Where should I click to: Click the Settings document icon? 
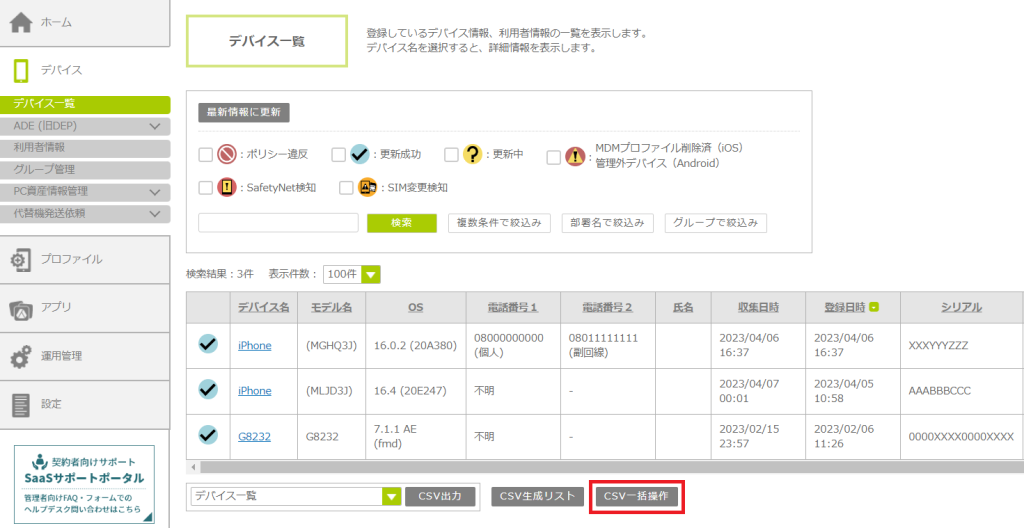21,404
